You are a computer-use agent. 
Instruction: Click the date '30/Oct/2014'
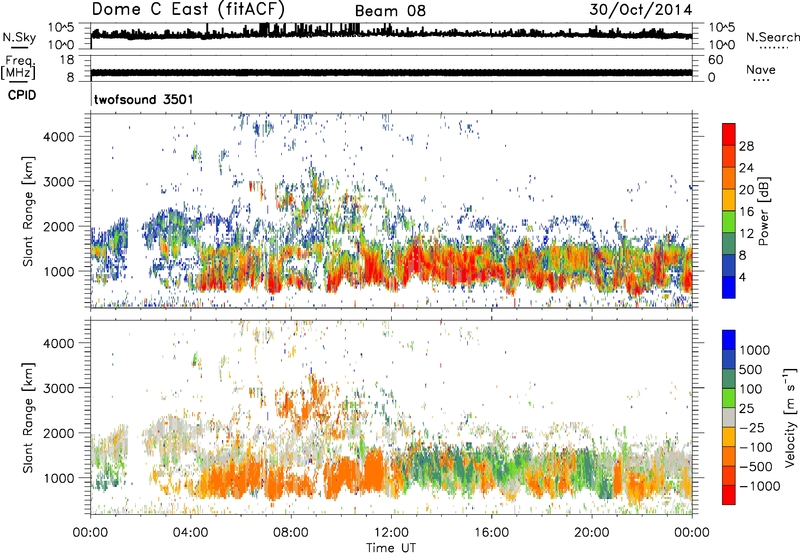[x=641, y=10]
